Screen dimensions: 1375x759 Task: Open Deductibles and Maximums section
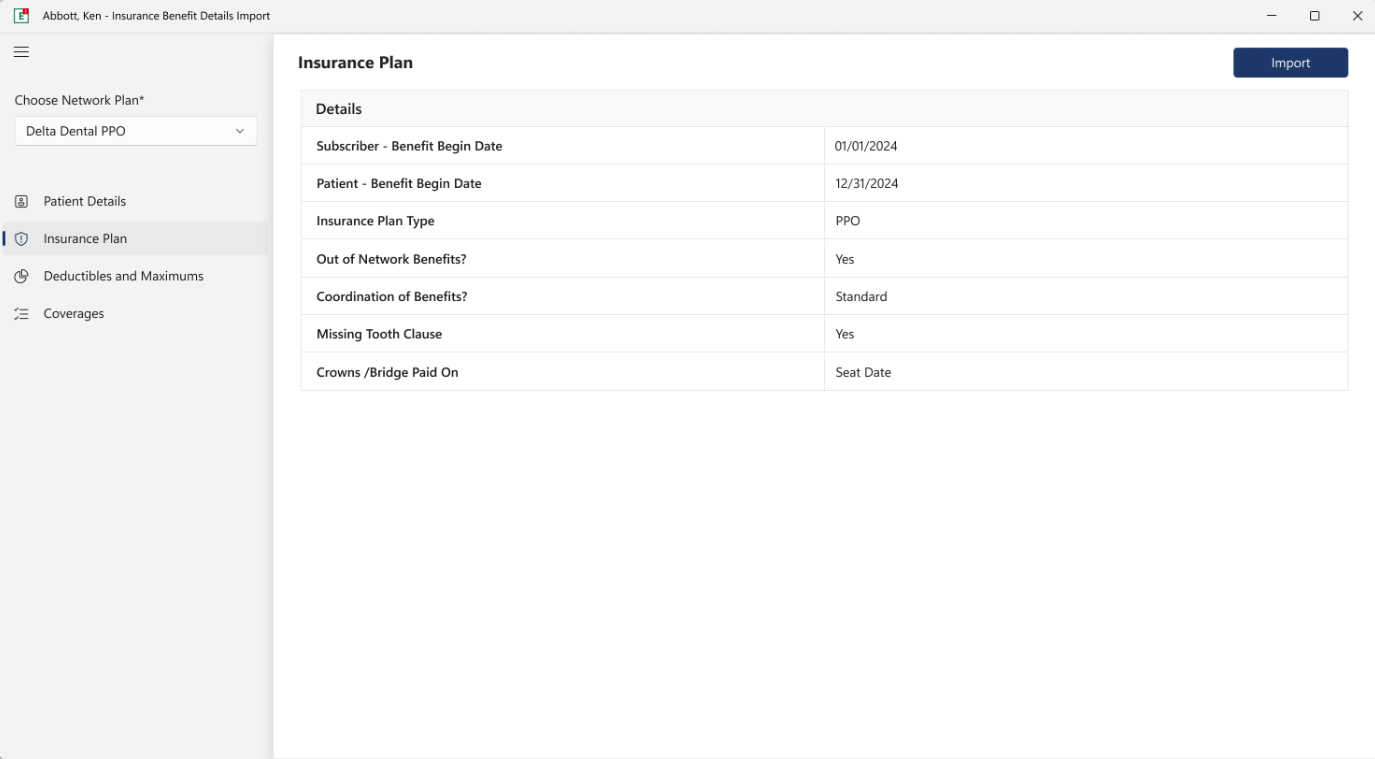tap(122, 276)
